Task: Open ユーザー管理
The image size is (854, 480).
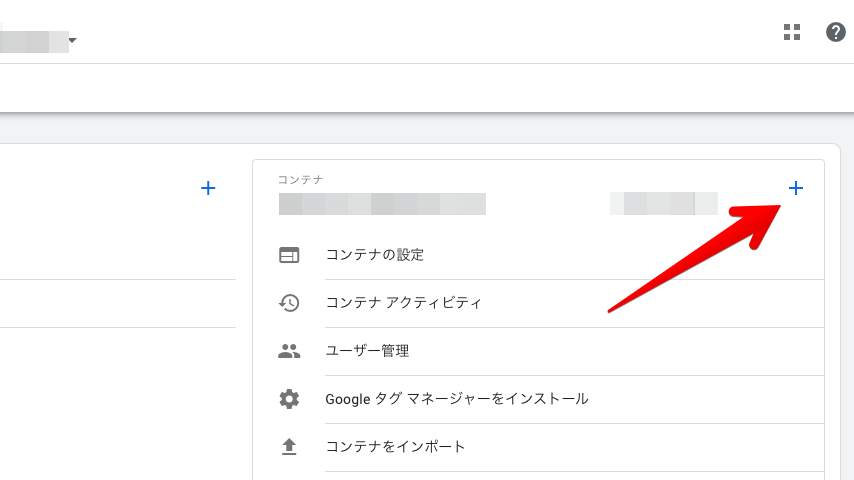Action: pyautogui.click(x=367, y=351)
